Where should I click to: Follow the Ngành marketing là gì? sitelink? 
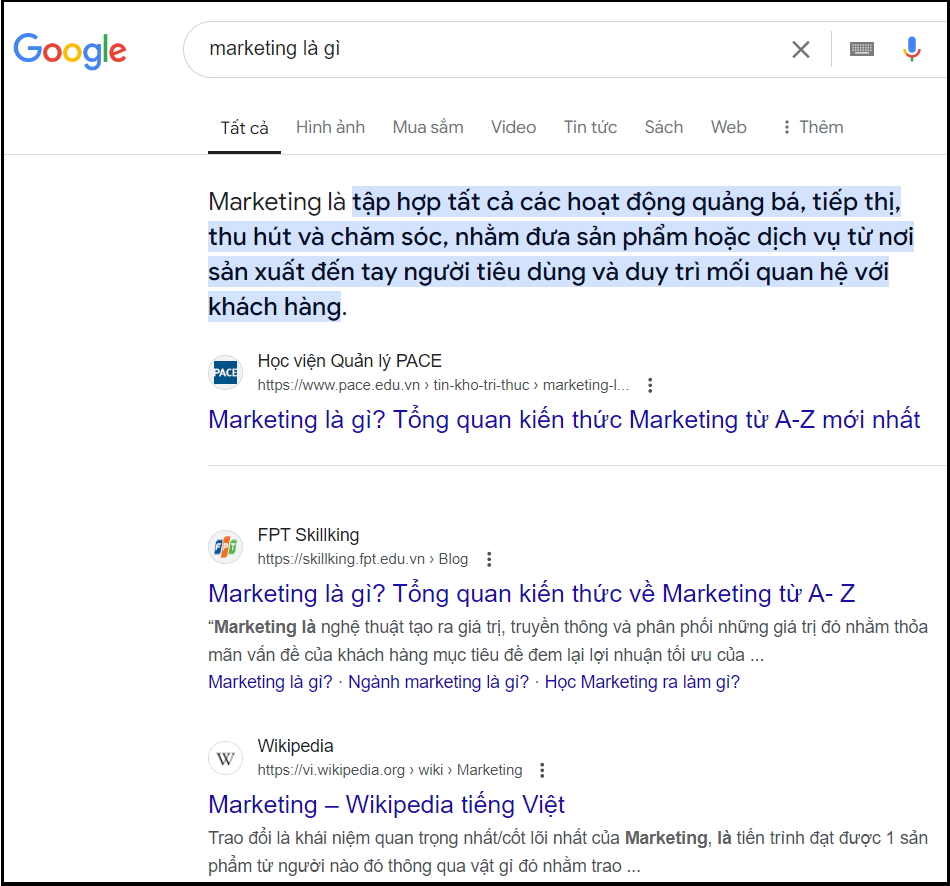[x=438, y=682]
